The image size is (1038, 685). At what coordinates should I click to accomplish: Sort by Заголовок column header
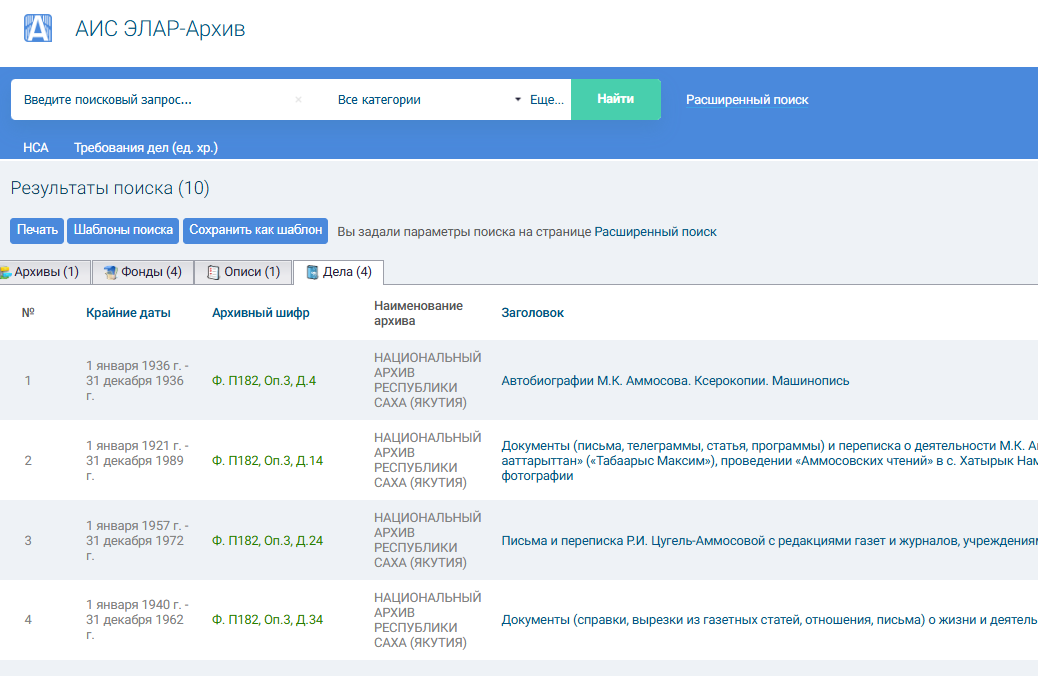click(x=532, y=313)
